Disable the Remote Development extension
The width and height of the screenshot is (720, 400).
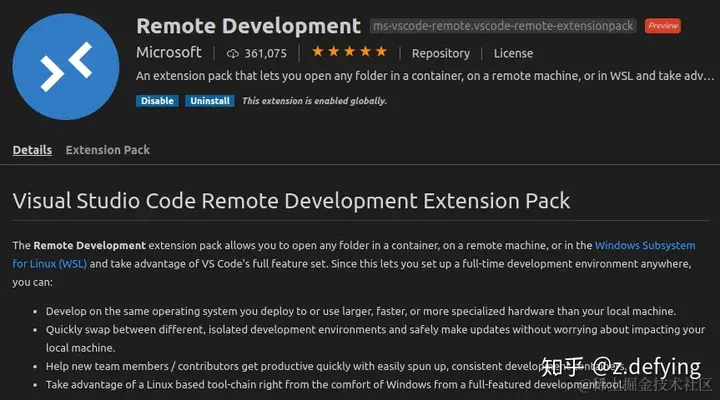click(x=157, y=101)
